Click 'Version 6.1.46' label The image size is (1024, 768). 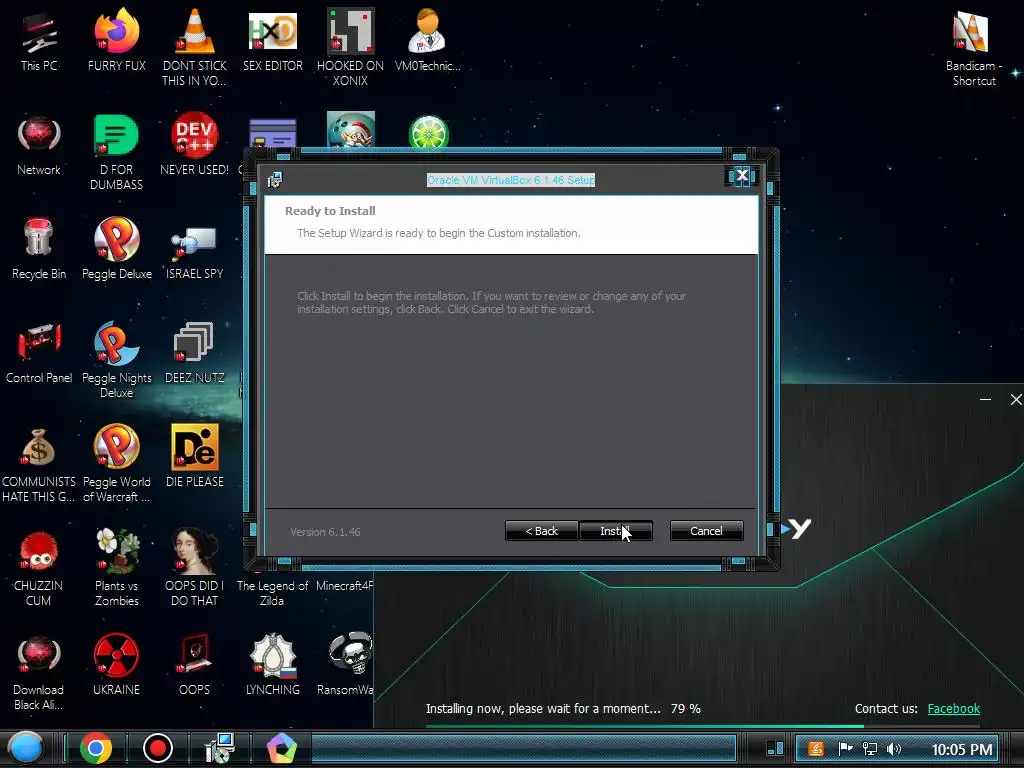click(x=325, y=532)
